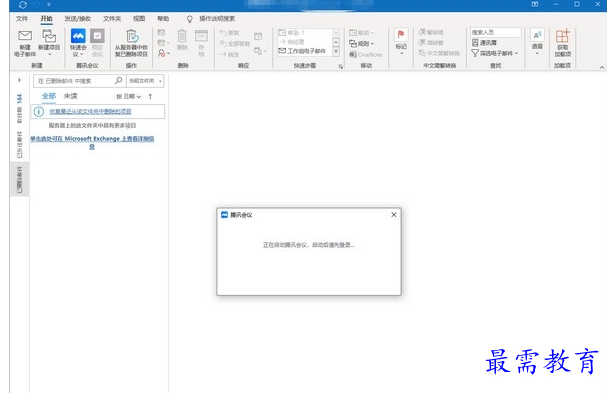The width and height of the screenshot is (607, 393).
Task: Expand the folder pane with the chevron
Action: coord(19,80)
